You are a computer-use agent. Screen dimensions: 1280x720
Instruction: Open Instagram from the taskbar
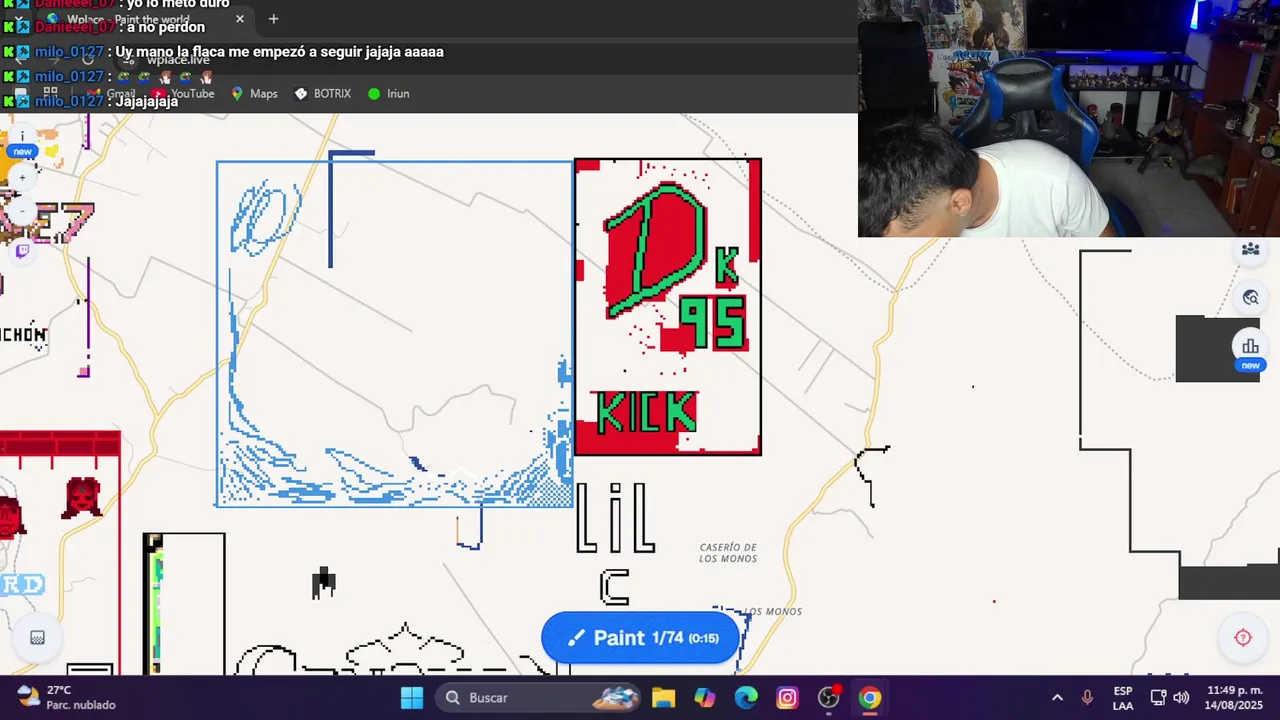click(x=787, y=698)
